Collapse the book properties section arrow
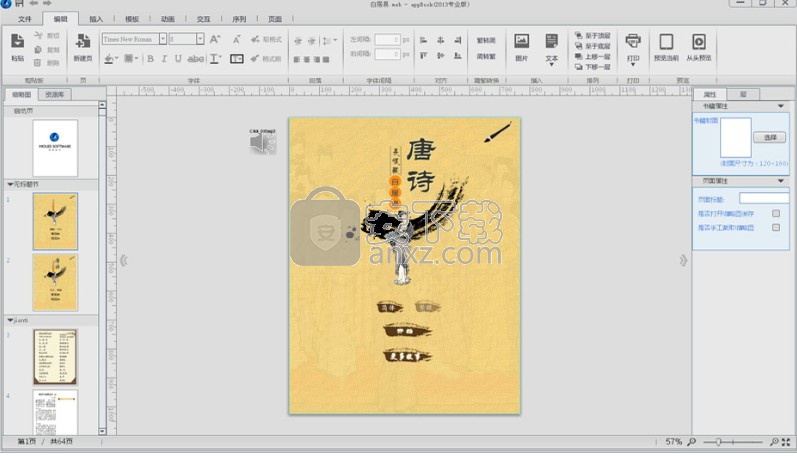797x456 pixels. 781,106
